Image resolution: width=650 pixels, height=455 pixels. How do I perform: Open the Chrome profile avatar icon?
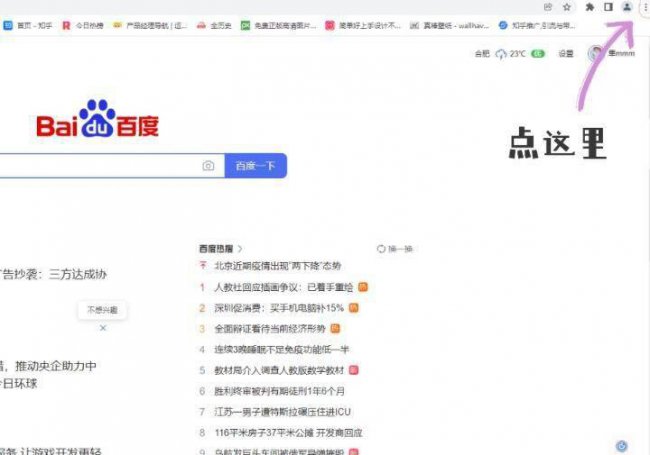[627, 7]
